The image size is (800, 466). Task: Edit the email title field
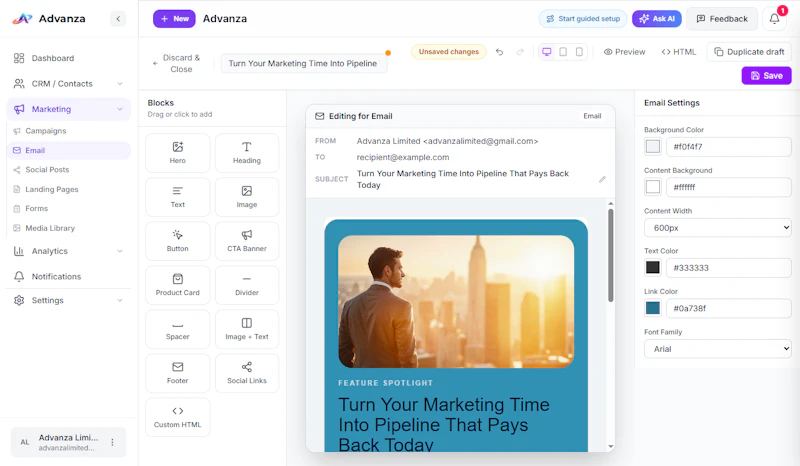[304, 63]
